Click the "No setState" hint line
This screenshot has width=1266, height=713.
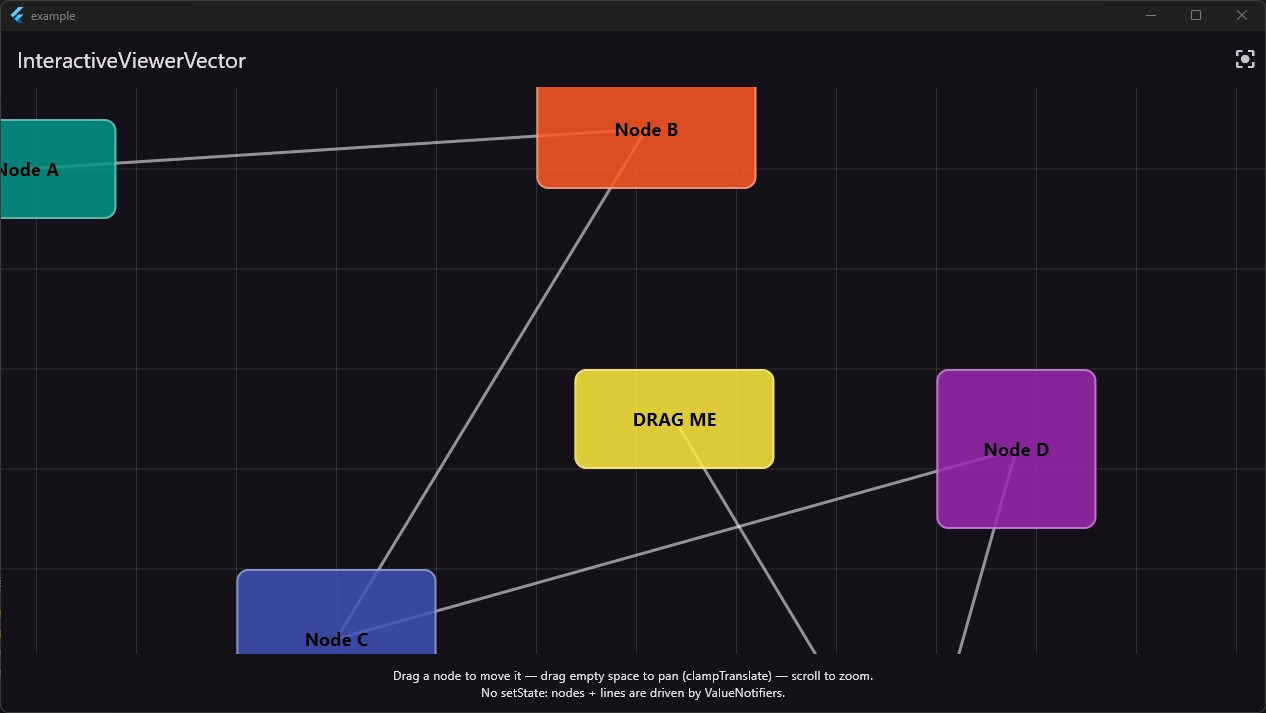633,693
